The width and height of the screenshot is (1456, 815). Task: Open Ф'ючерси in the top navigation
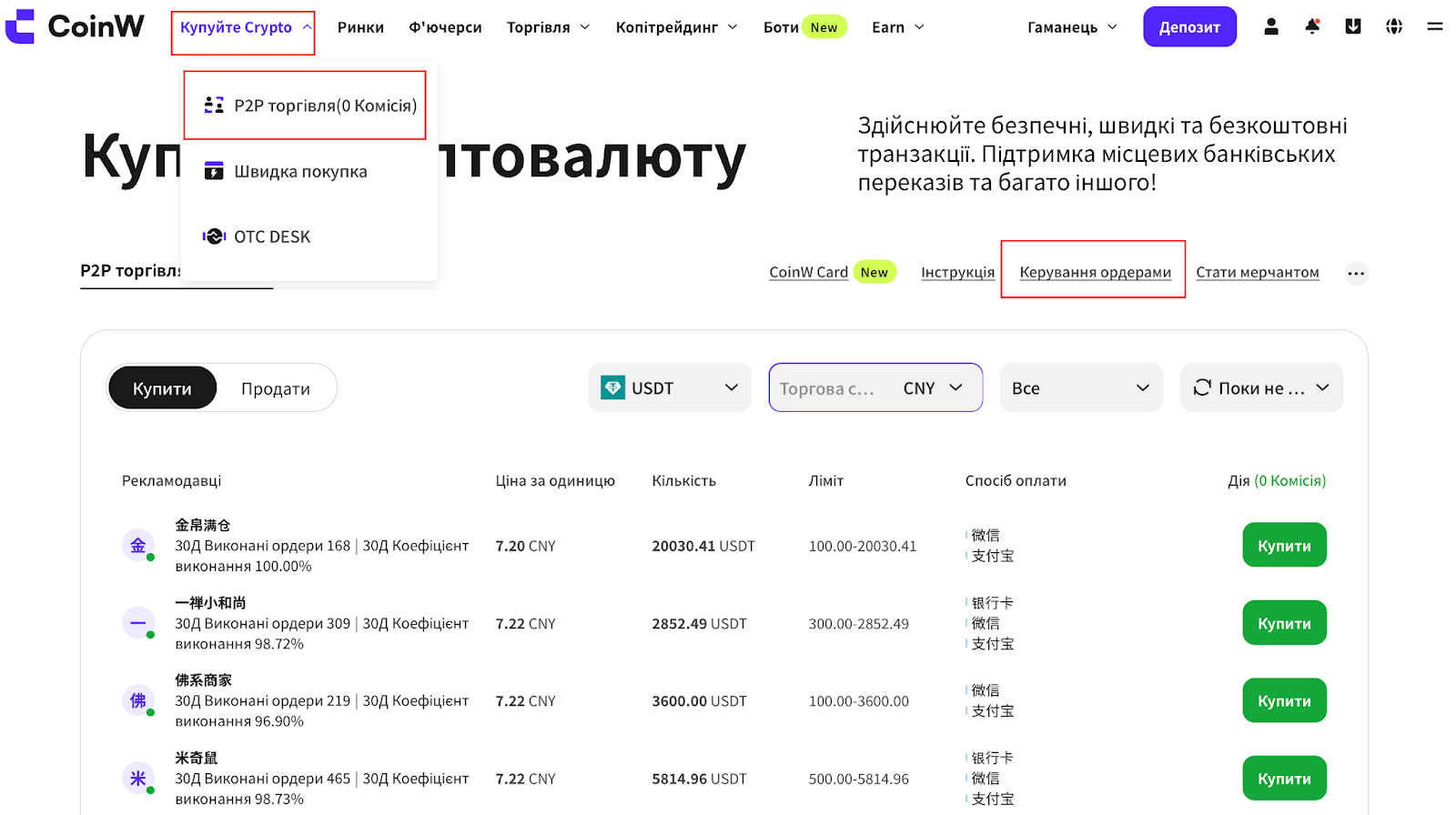click(x=445, y=27)
